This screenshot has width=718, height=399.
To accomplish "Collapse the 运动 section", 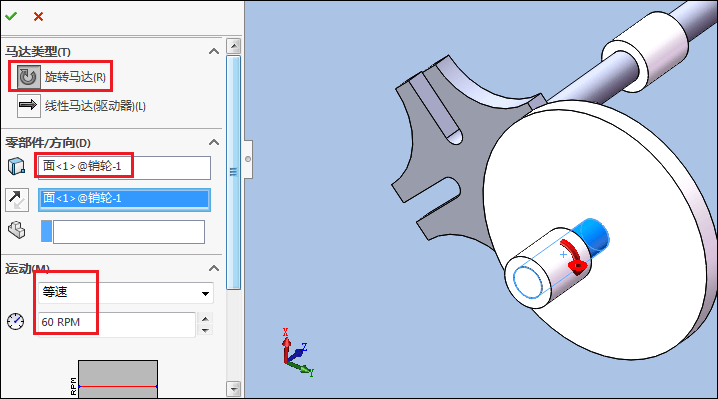I will click(x=214, y=268).
